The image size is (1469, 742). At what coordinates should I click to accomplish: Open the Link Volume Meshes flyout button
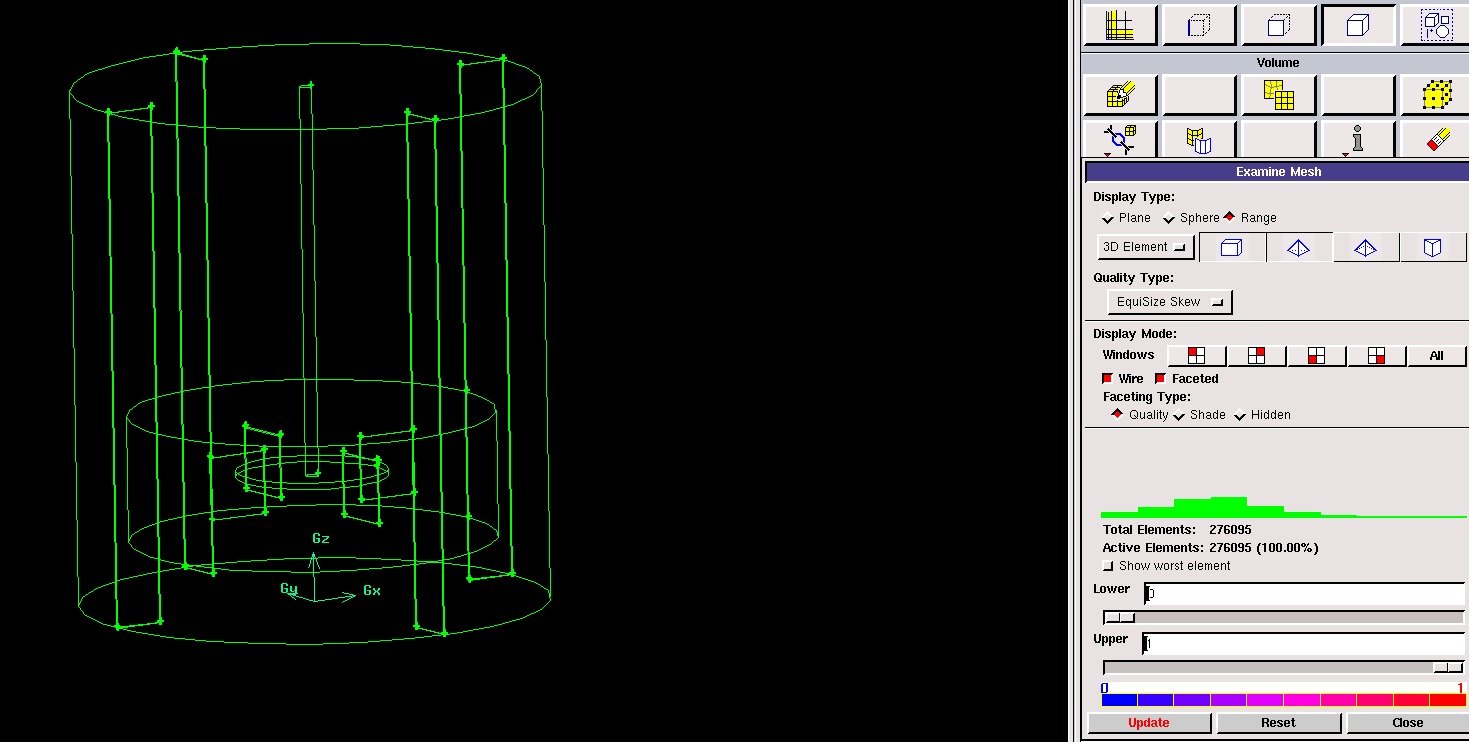coord(1120,138)
